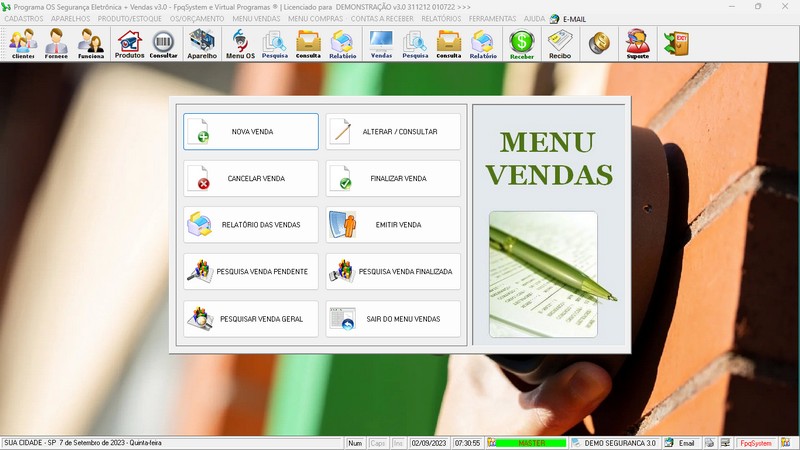Open the RELATÓRIOS menu
Screen dimensions: 800x450
[441, 19]
